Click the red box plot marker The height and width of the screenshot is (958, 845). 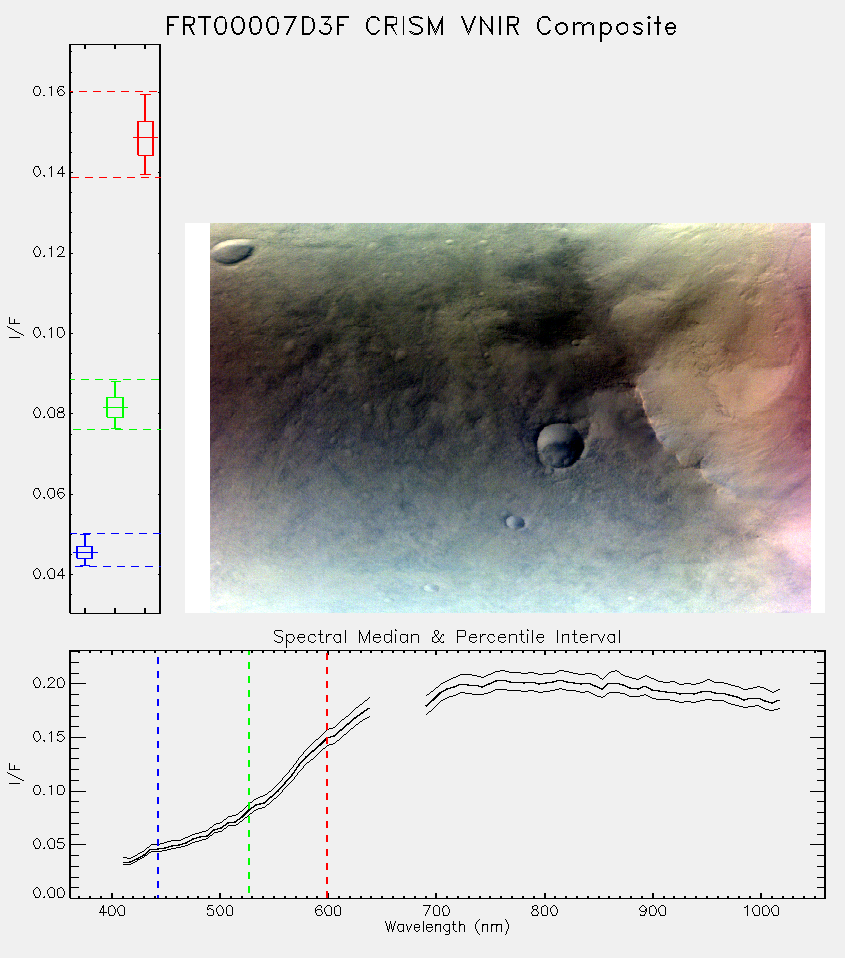(x=145, y=137)
